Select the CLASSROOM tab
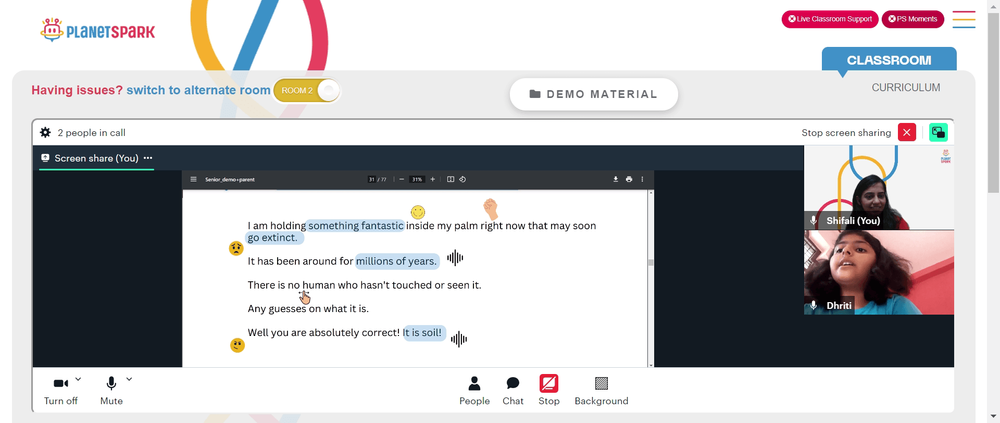This screenshot has width=1000, height=423. [889, 60]
